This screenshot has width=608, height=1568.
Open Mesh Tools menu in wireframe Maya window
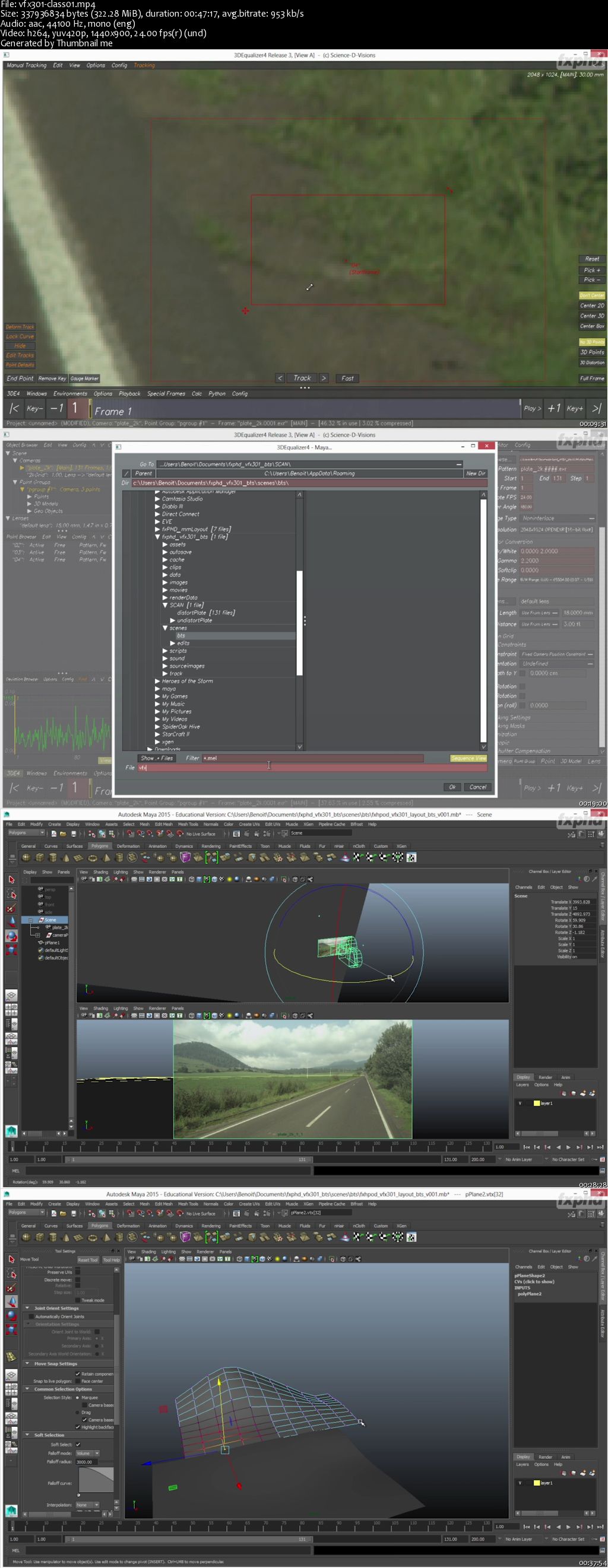188,1204
